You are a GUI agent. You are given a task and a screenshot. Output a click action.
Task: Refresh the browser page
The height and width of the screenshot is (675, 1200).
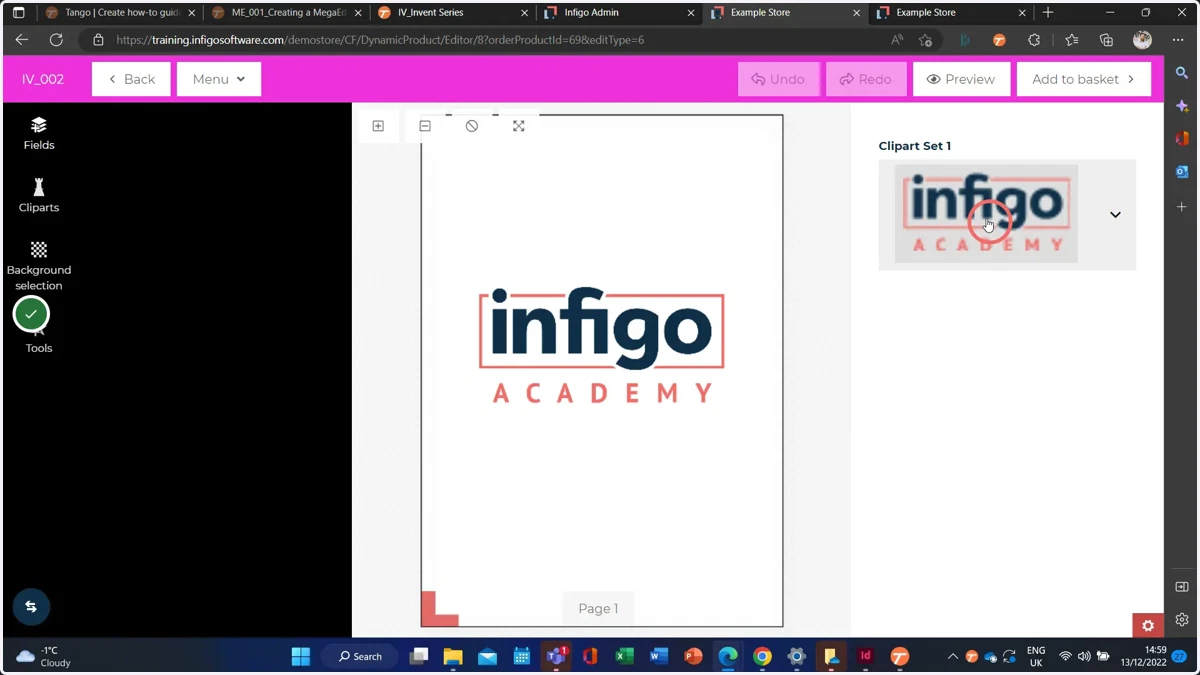56,40
